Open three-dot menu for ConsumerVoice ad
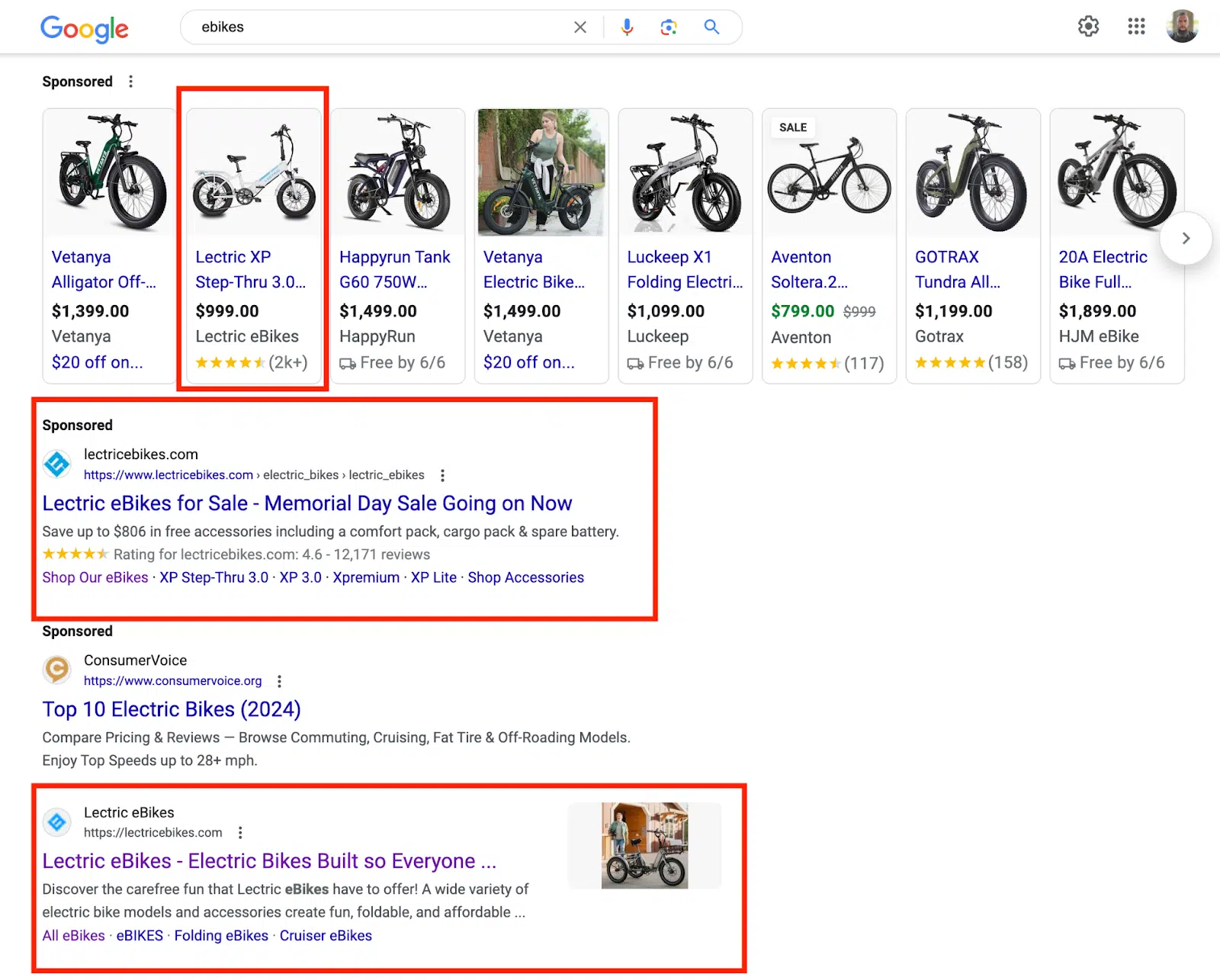The image size is (1220, 980). click(x=279, y=681)
